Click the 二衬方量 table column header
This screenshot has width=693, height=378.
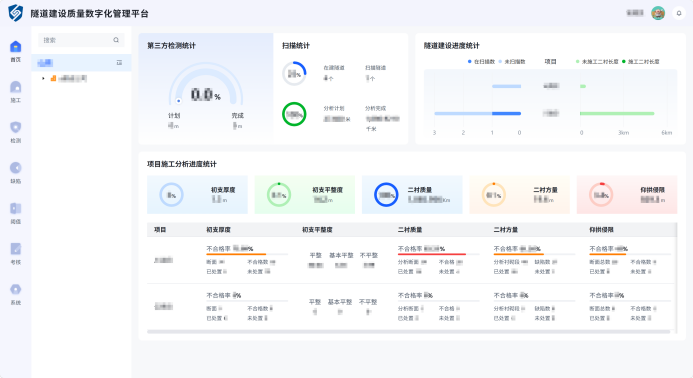tap(506, 230)
